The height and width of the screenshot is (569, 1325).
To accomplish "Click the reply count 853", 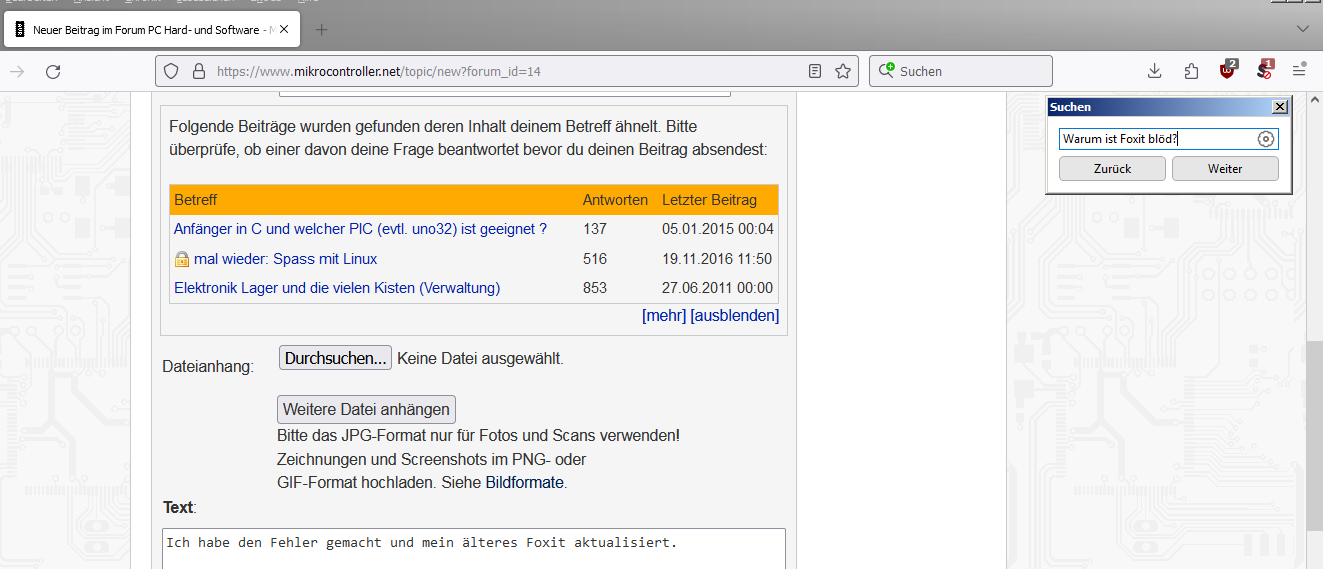I will (x=595, y=288).
